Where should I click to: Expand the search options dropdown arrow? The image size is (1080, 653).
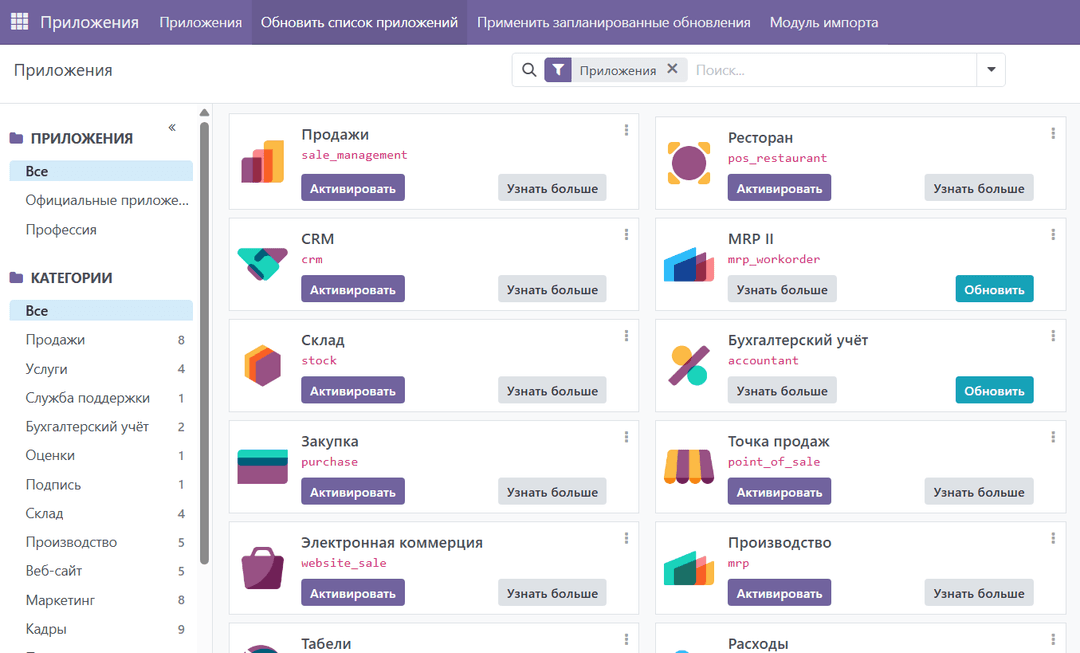pyautogui.click(x=991, y=70)
